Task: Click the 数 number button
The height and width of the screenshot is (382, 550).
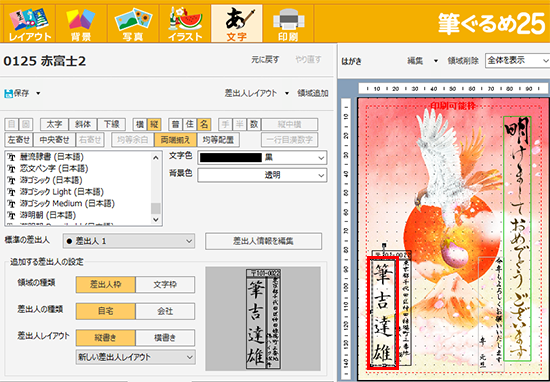Action: click(254, 124)
